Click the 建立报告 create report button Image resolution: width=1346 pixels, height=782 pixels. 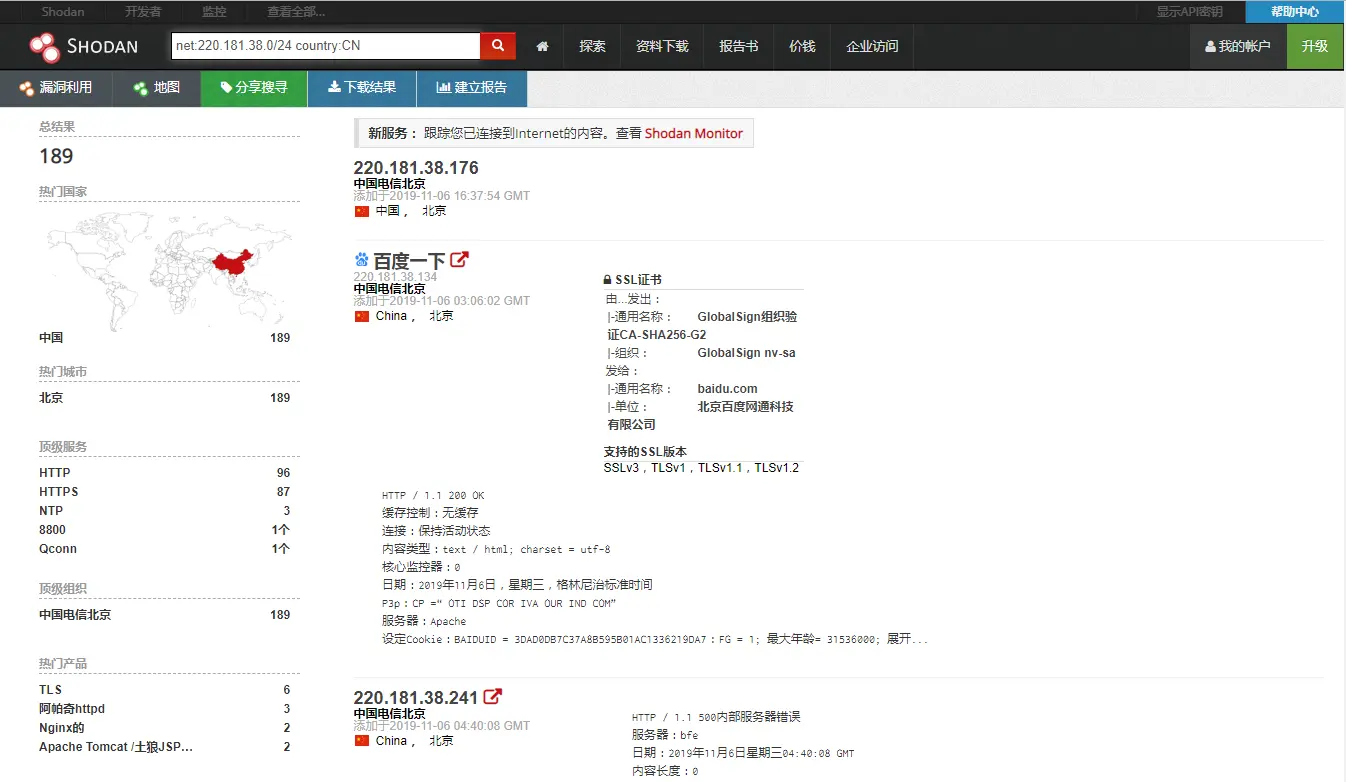(472, 88)
